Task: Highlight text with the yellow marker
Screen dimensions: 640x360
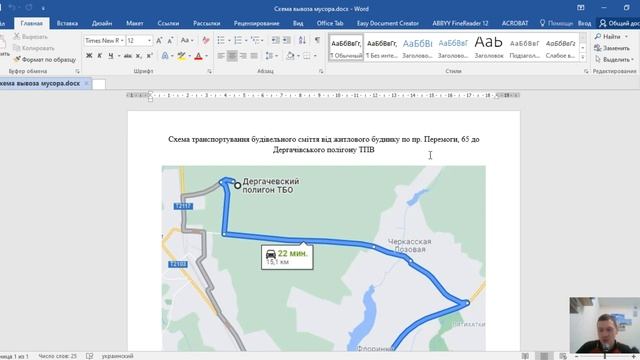Action: coord(182,56)
